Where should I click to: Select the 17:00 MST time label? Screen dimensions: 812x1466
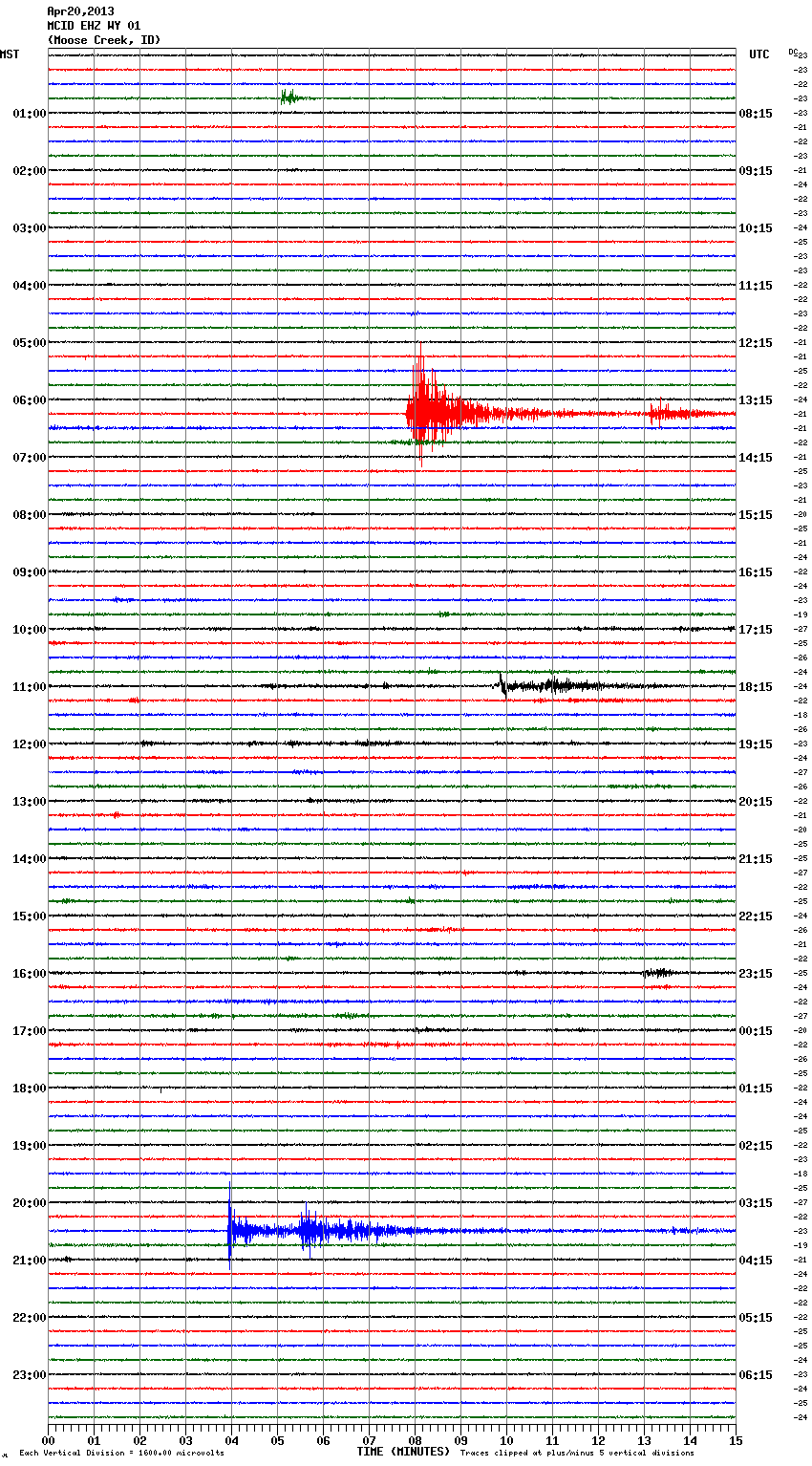coord(29,1031)
